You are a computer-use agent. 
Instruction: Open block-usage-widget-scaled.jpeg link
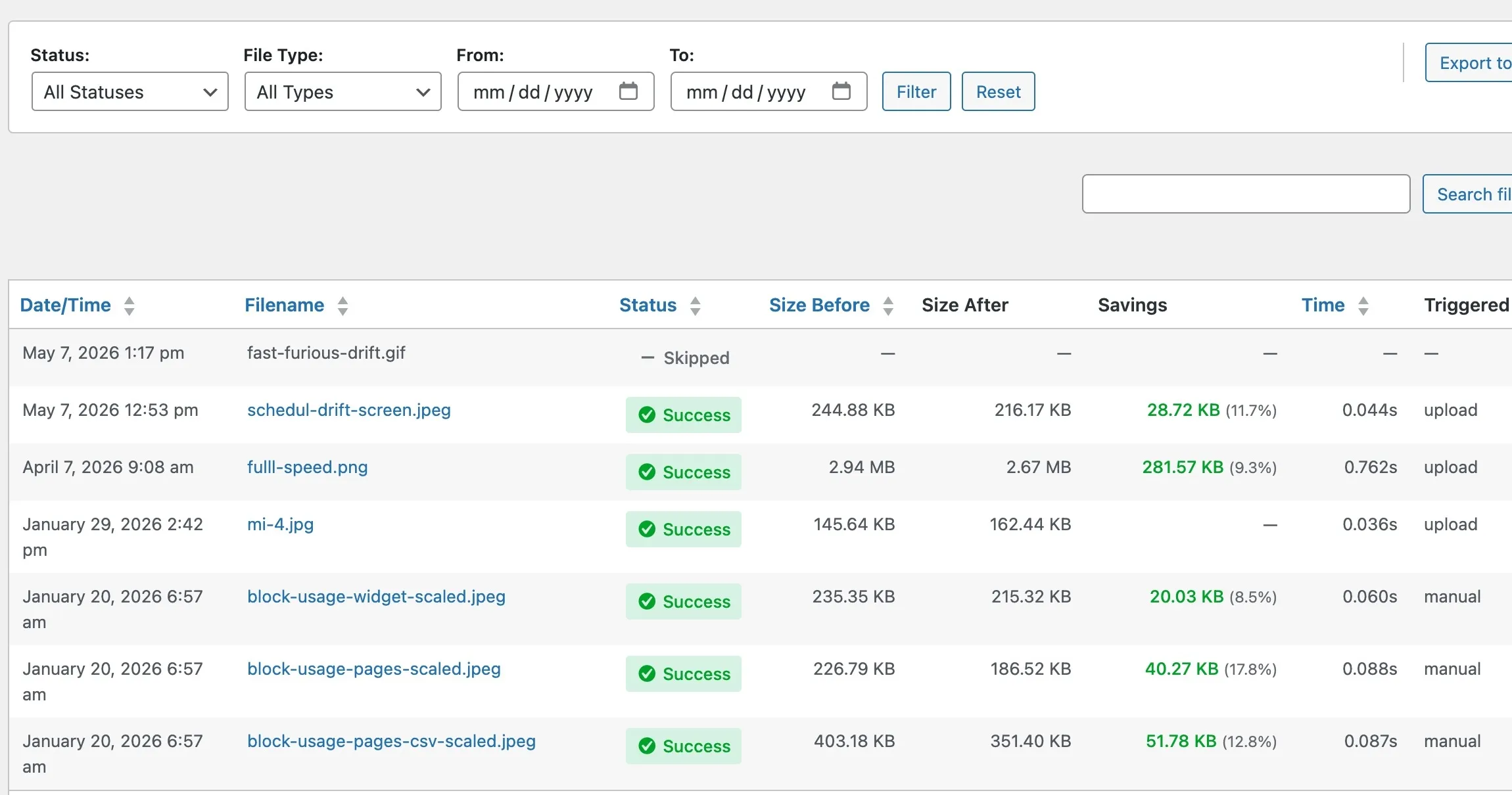376,597
